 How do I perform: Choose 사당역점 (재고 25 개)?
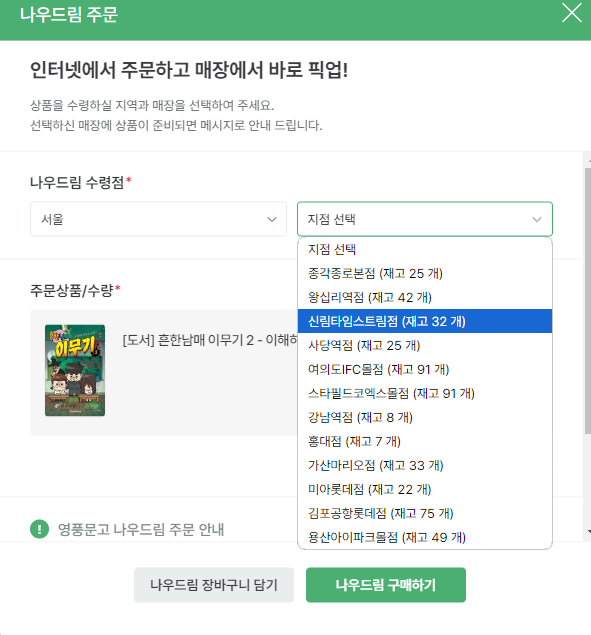click(425, 345)
